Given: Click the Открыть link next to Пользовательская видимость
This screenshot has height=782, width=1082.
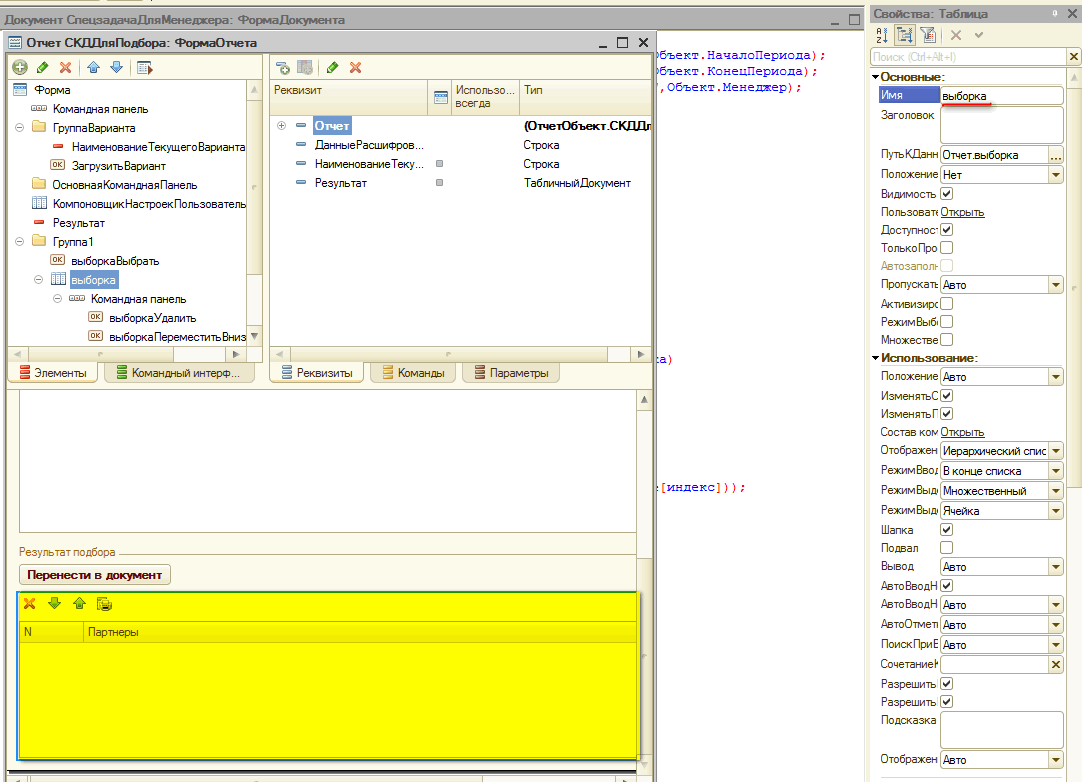Looking at the screenshot, I should (962, 212).
